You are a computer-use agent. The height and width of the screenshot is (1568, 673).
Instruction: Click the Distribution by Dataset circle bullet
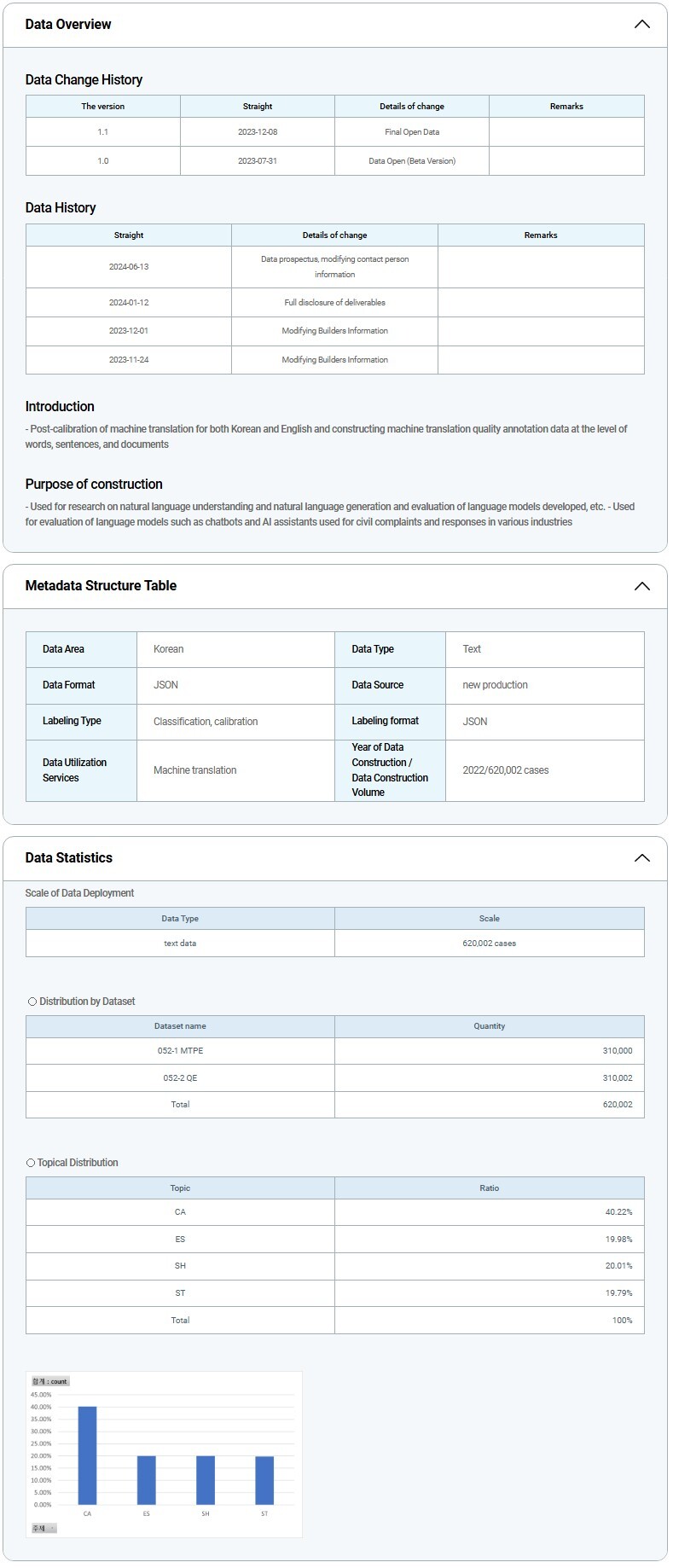click(32, 1002)
